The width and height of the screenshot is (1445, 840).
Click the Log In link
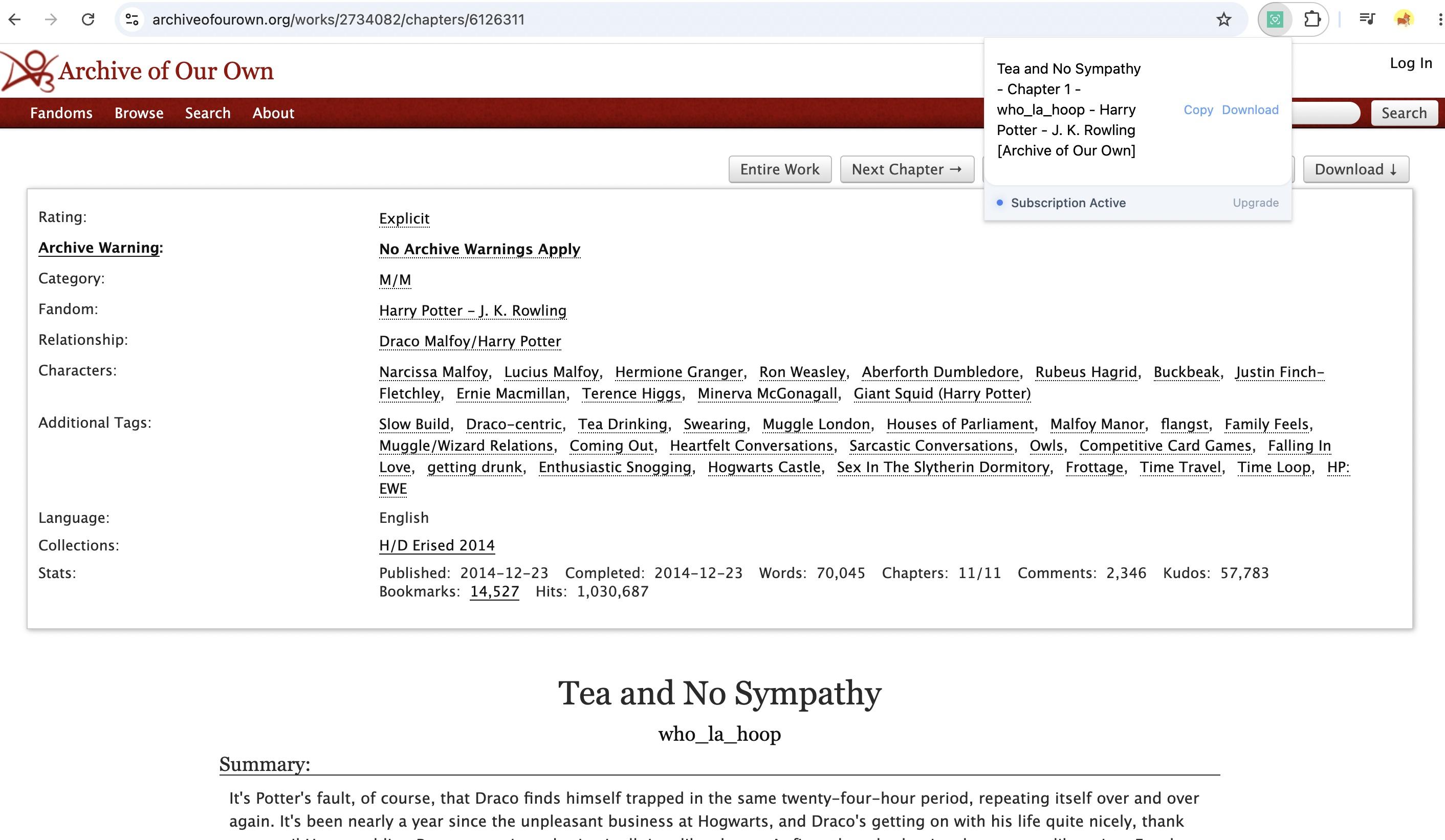(x=1411, y=63)
